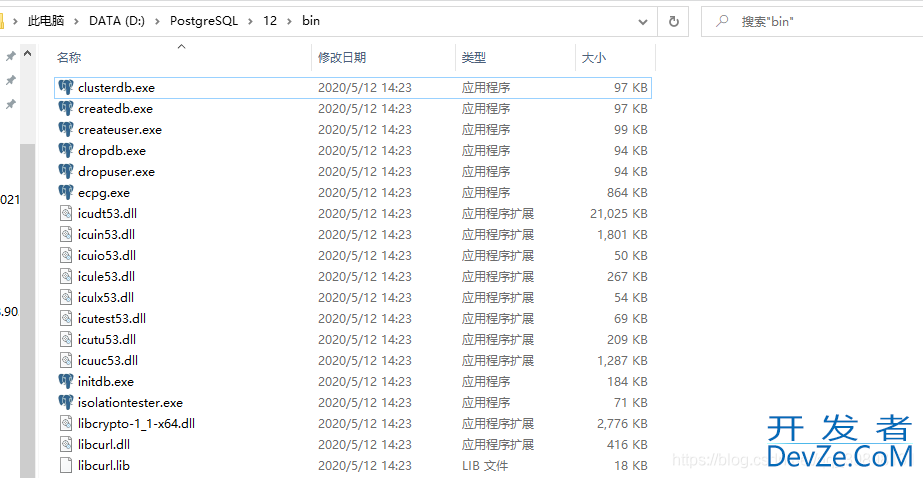This screenshot has width=923, height=478.
Task: Click the icule53.dll file icon
Action: click(x=66, y=277)
